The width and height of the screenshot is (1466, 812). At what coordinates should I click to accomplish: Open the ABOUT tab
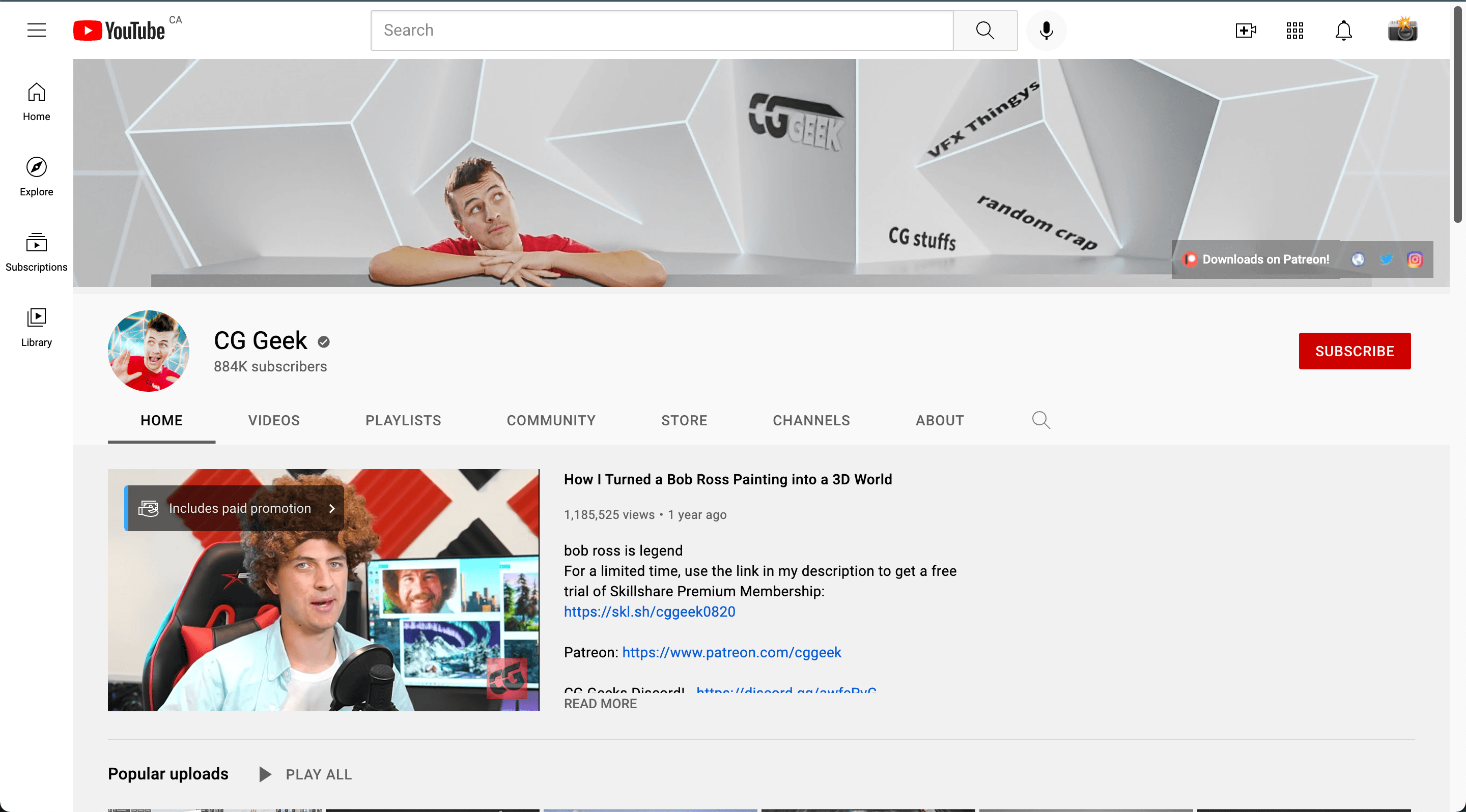940,420
